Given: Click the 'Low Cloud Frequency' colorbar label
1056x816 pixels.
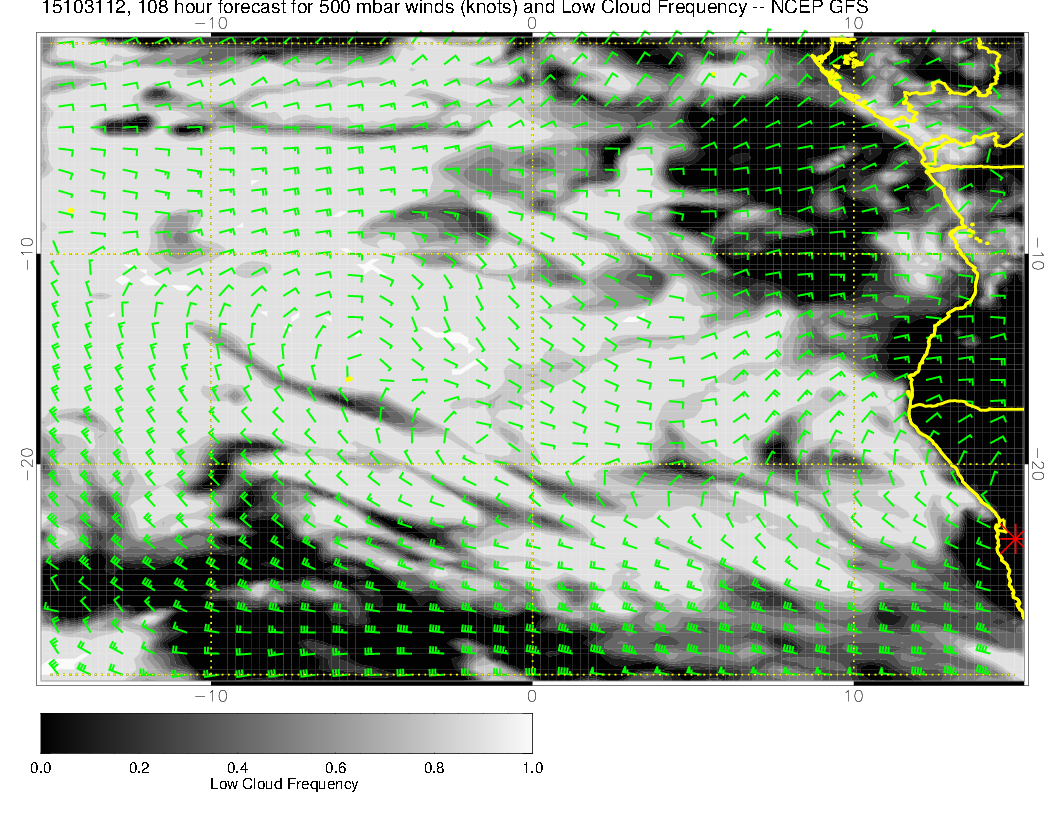Looking at the screenshot, I should coord(284,784).
